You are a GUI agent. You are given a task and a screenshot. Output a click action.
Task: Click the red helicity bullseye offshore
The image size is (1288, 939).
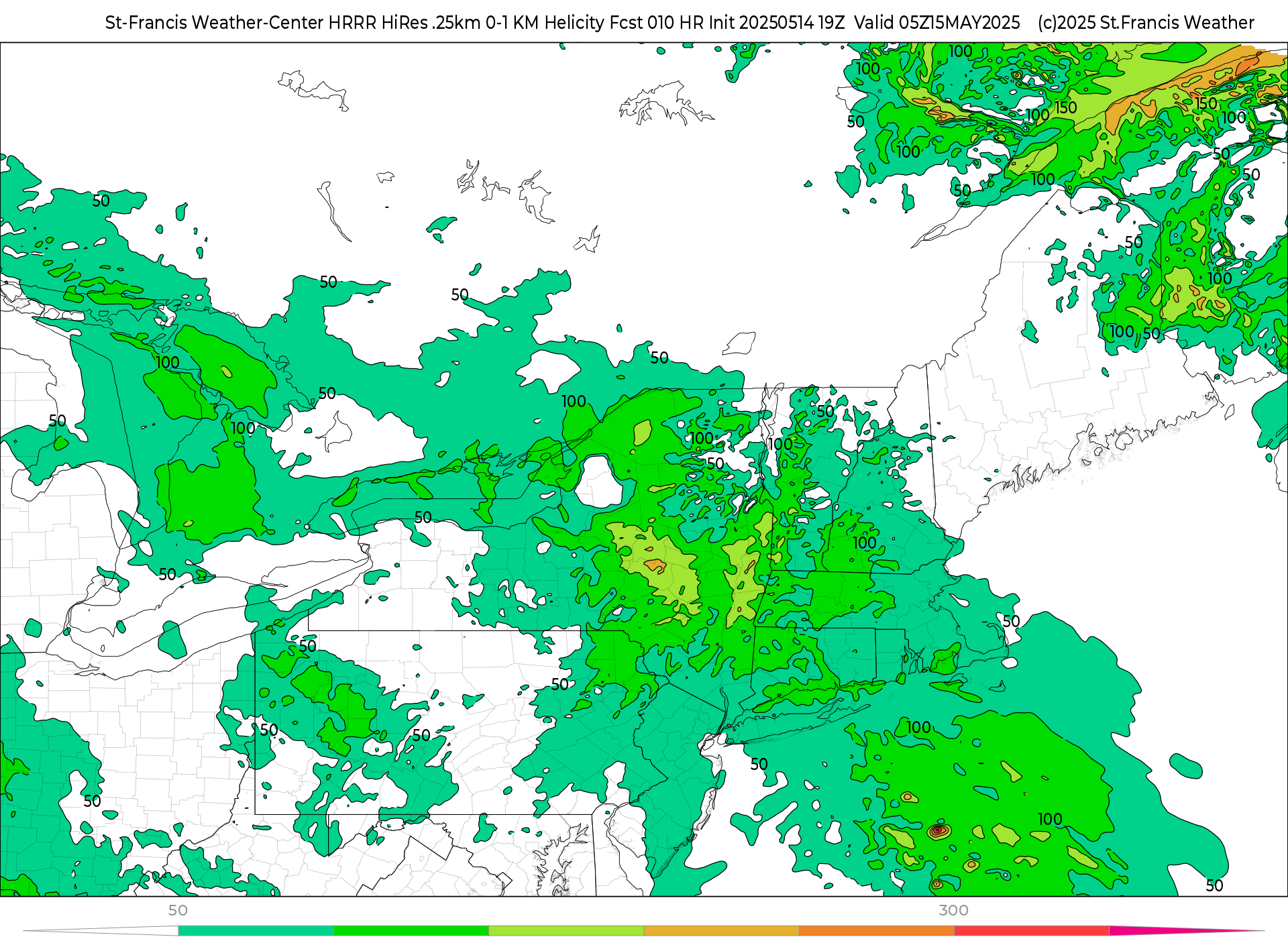coord(938,832)
